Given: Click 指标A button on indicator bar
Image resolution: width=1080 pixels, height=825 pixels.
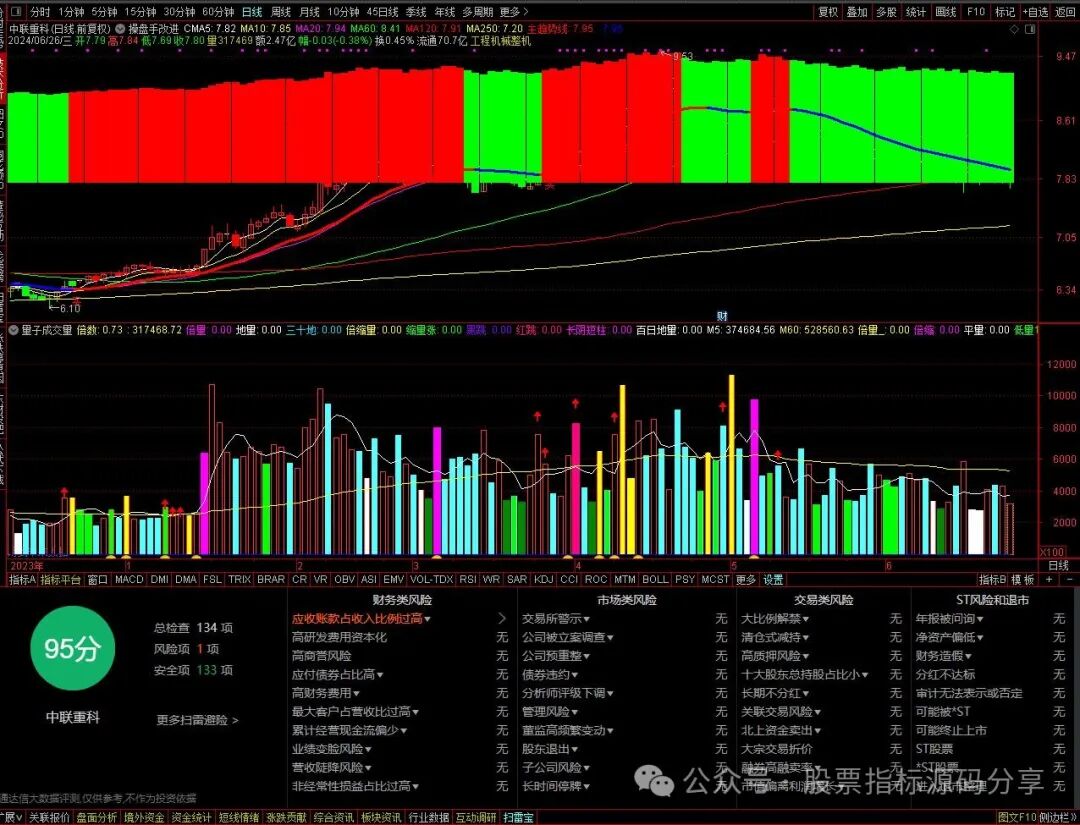Looking at the screenshot, I should pos(22,580).
